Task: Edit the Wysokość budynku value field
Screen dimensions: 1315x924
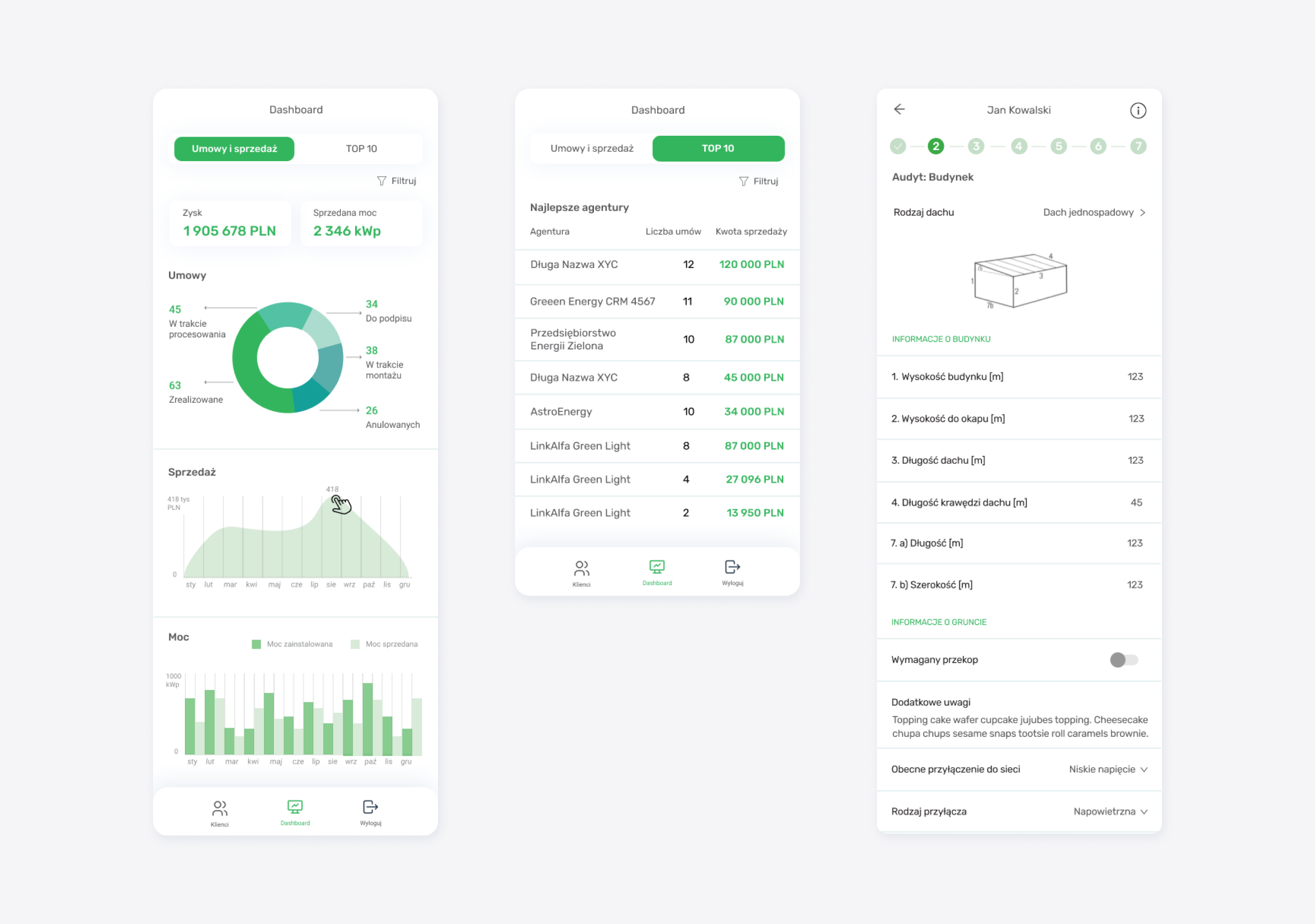Action: tap(1135, 377)
